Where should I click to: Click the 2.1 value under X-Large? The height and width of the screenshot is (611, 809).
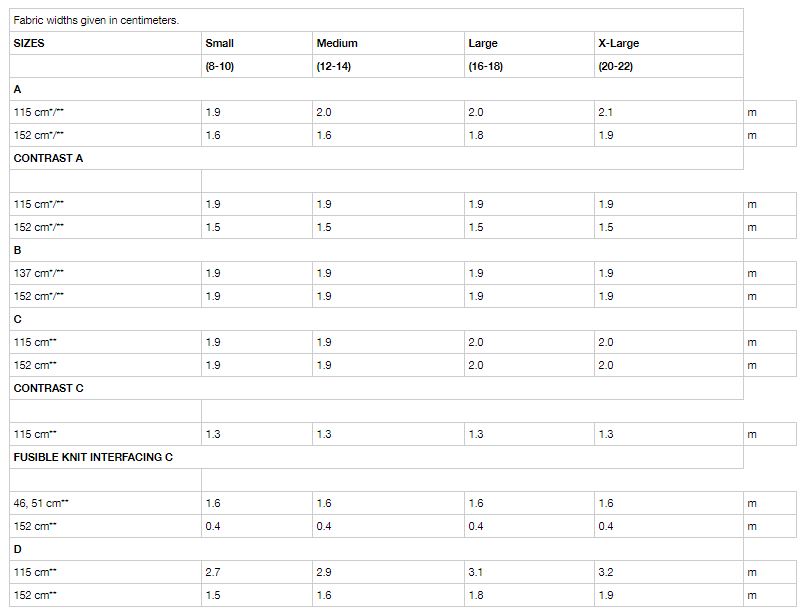point(606,112)
